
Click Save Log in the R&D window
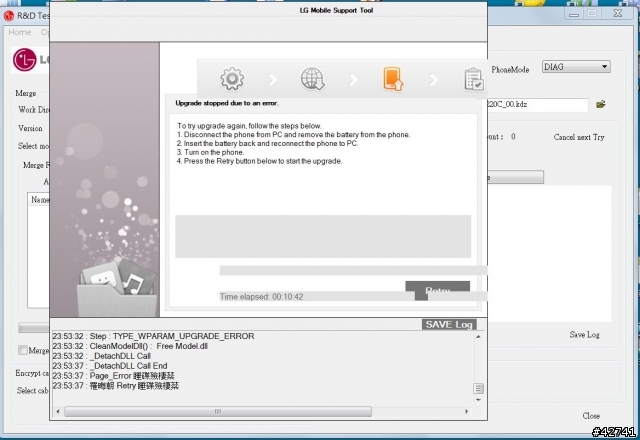pyautogui.click(x=584, y=335)
